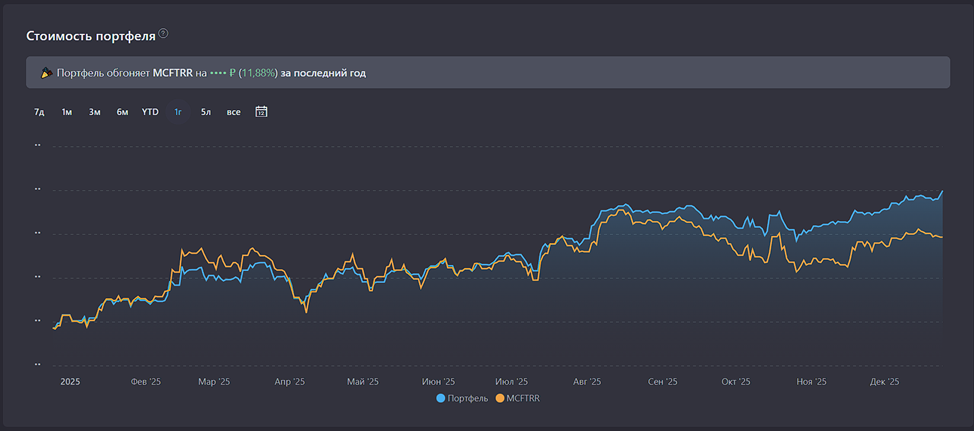Toggle MCFTRR series via legend label
Image resolution: width=974 pixels, height=431 pixels.
pos(522,398)
